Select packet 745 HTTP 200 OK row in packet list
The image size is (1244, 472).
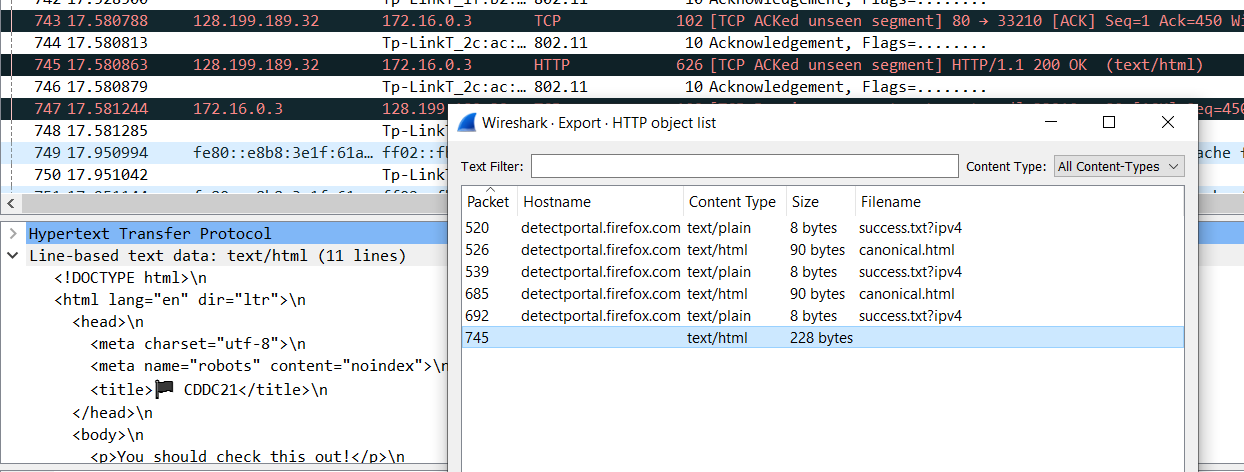click(x=622, y=64)
